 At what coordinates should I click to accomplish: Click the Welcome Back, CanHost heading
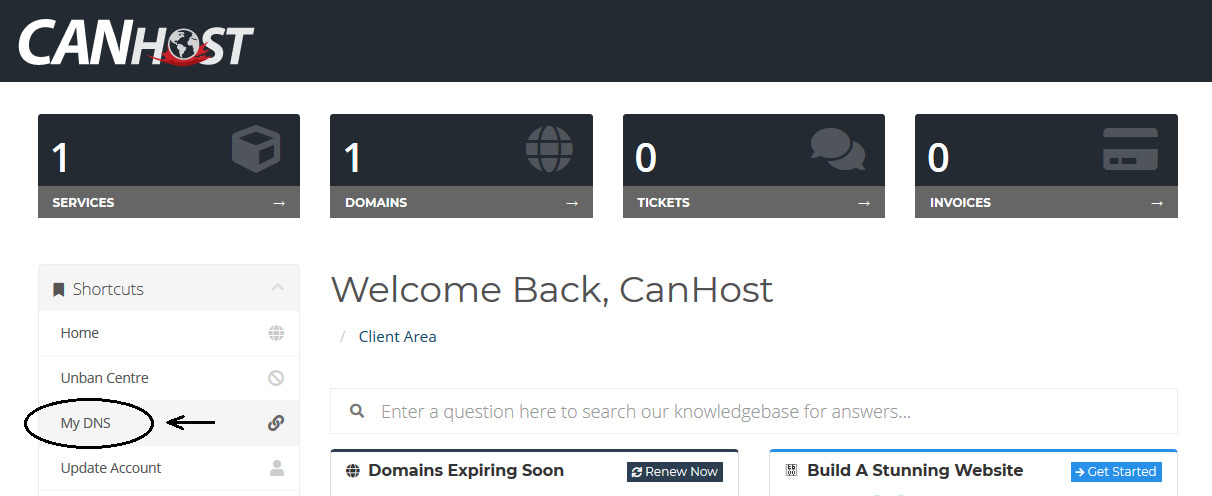(552, 290)
